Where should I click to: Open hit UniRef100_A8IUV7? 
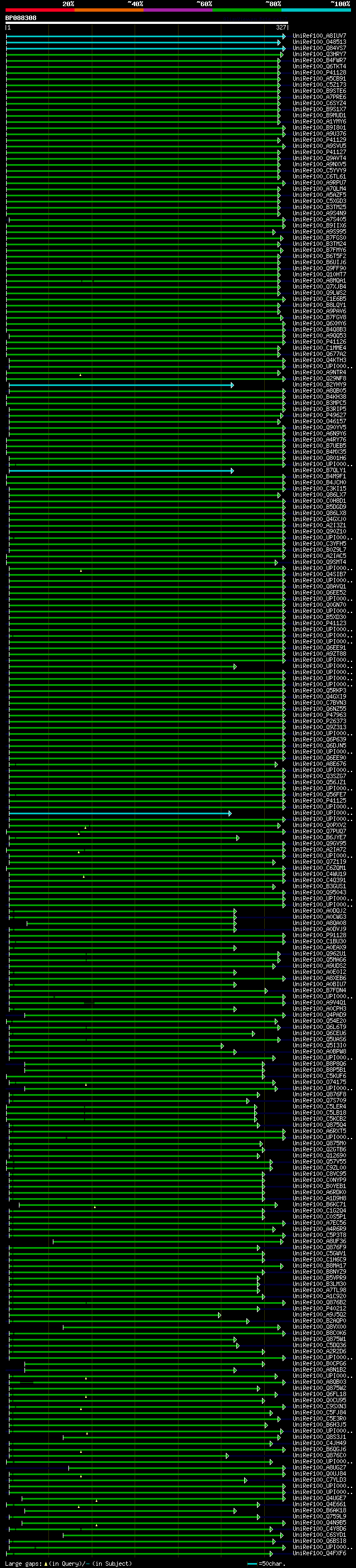coord(319,36)
